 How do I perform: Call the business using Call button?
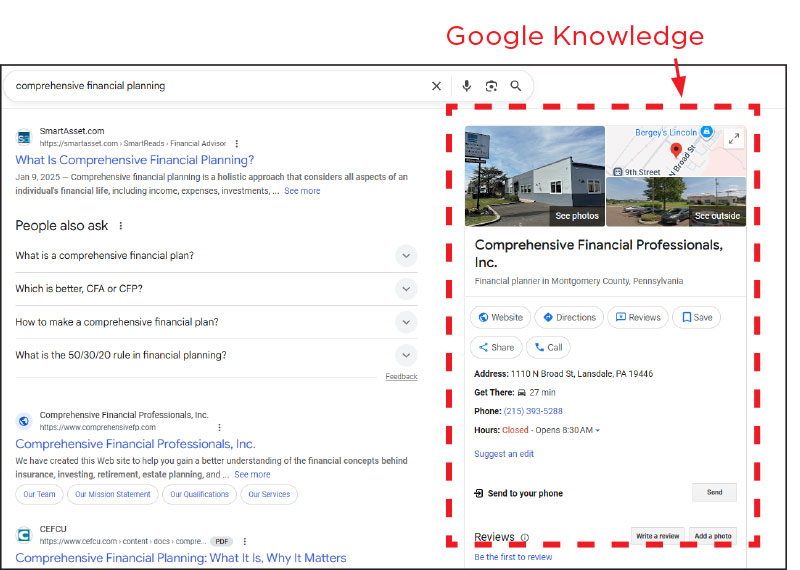click(548, 348)
